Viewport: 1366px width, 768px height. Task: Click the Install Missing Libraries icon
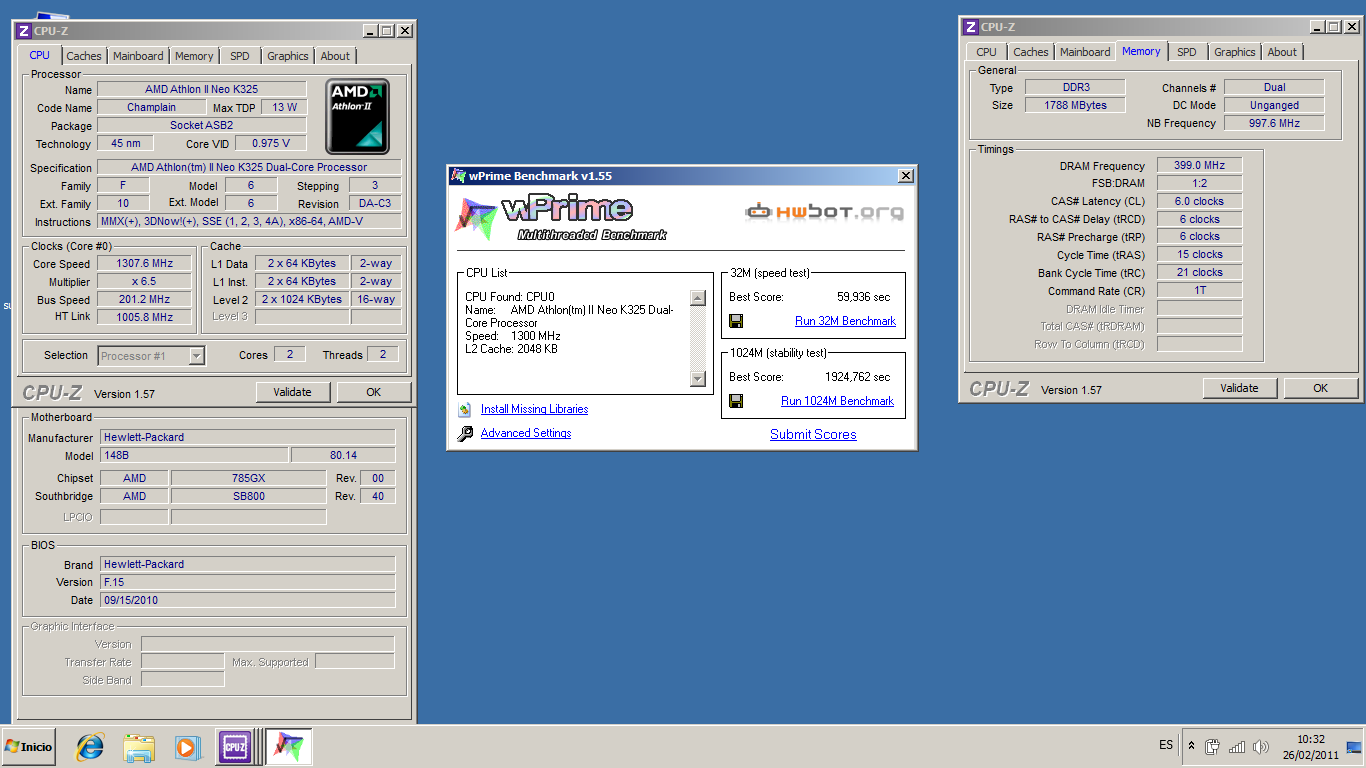(464, 409)
